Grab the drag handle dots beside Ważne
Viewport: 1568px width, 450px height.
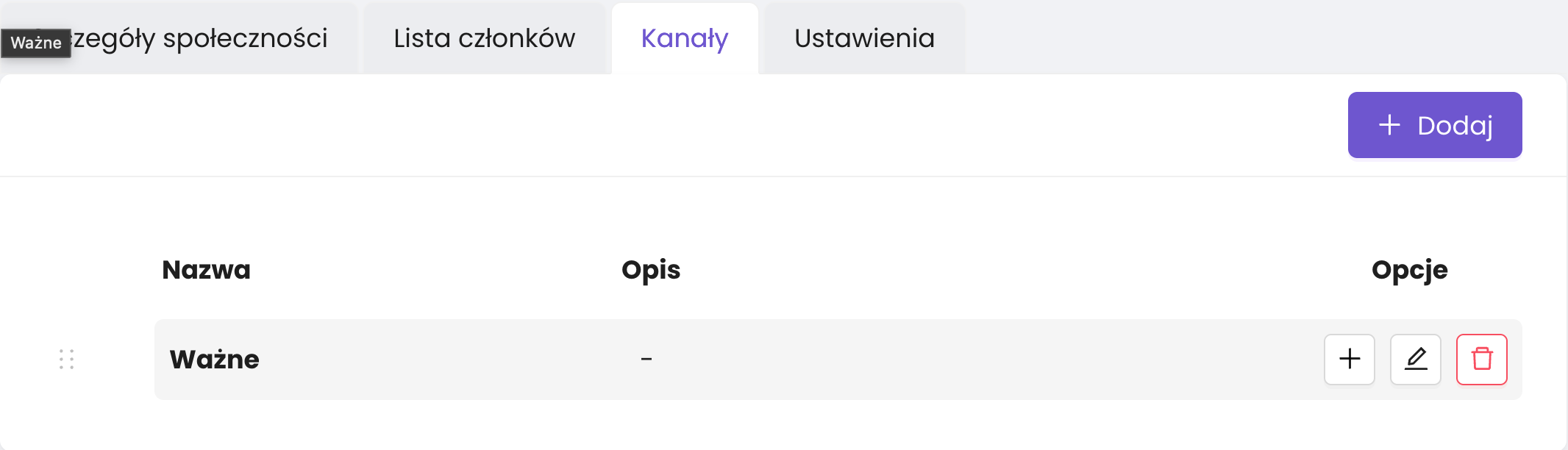pos(66,359)
